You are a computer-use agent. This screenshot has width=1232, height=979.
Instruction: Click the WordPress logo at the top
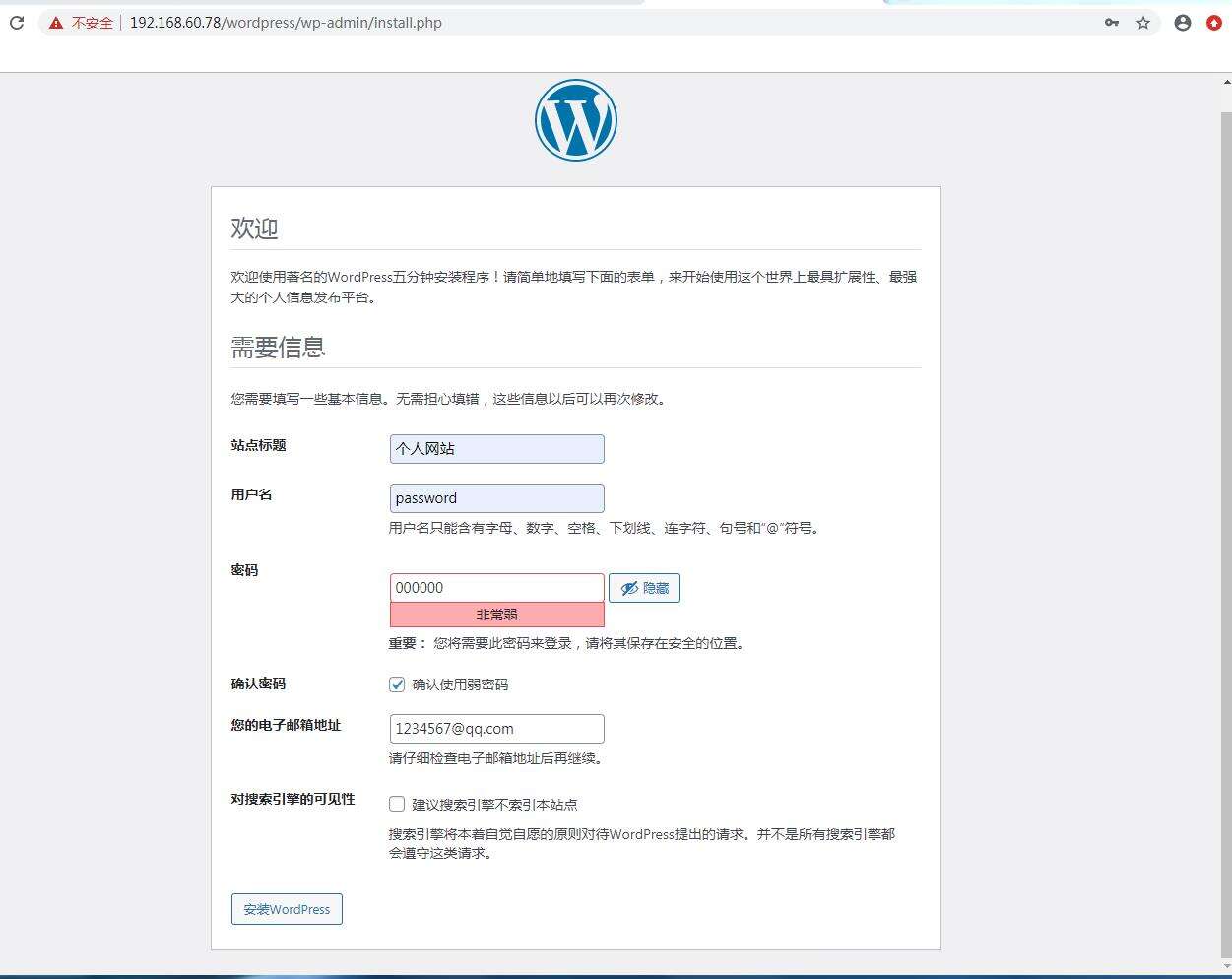[x=576, y=120]
